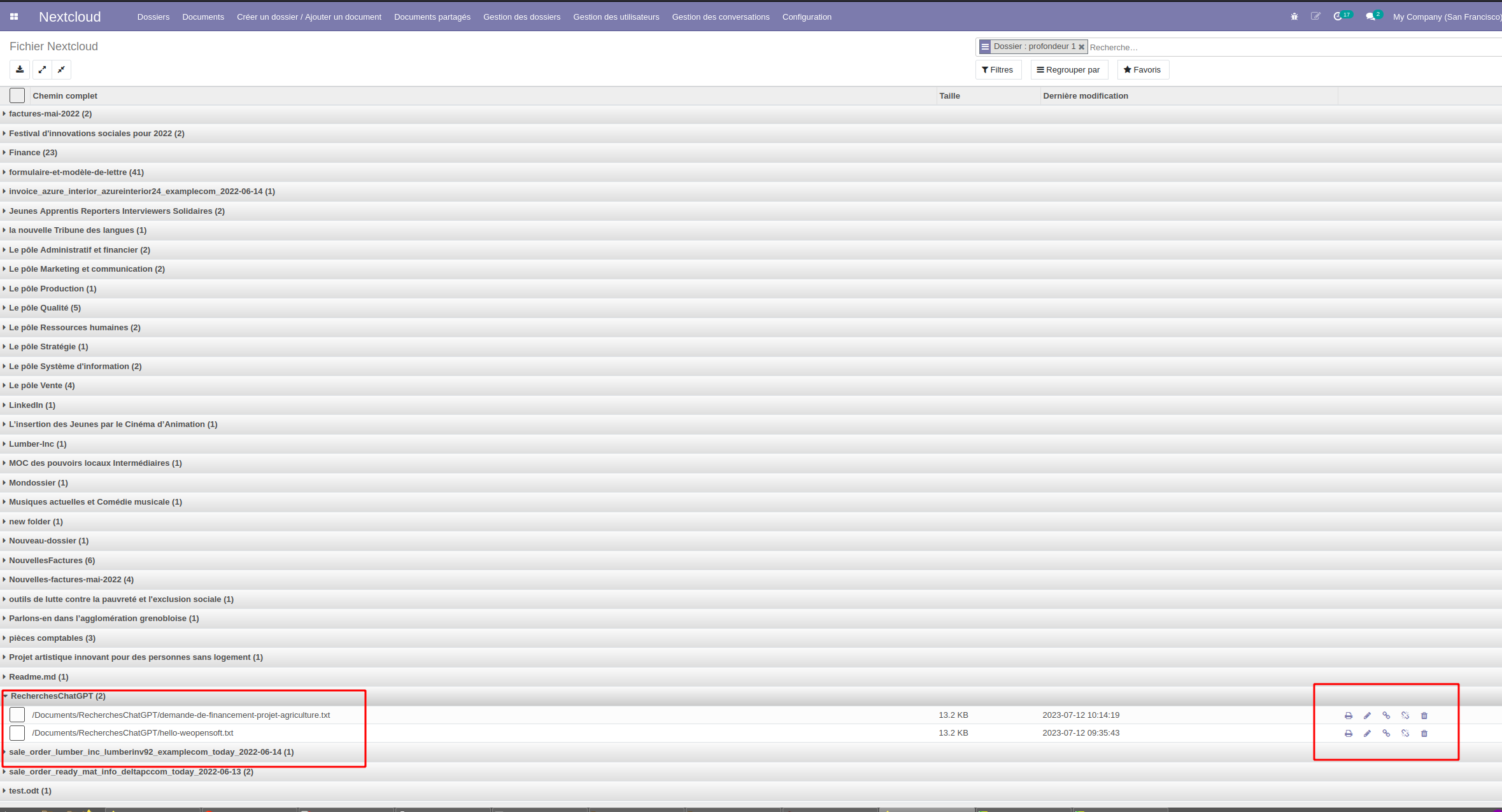Click the date 2023-07-12 09:35:43

[x=1080, y=733]
